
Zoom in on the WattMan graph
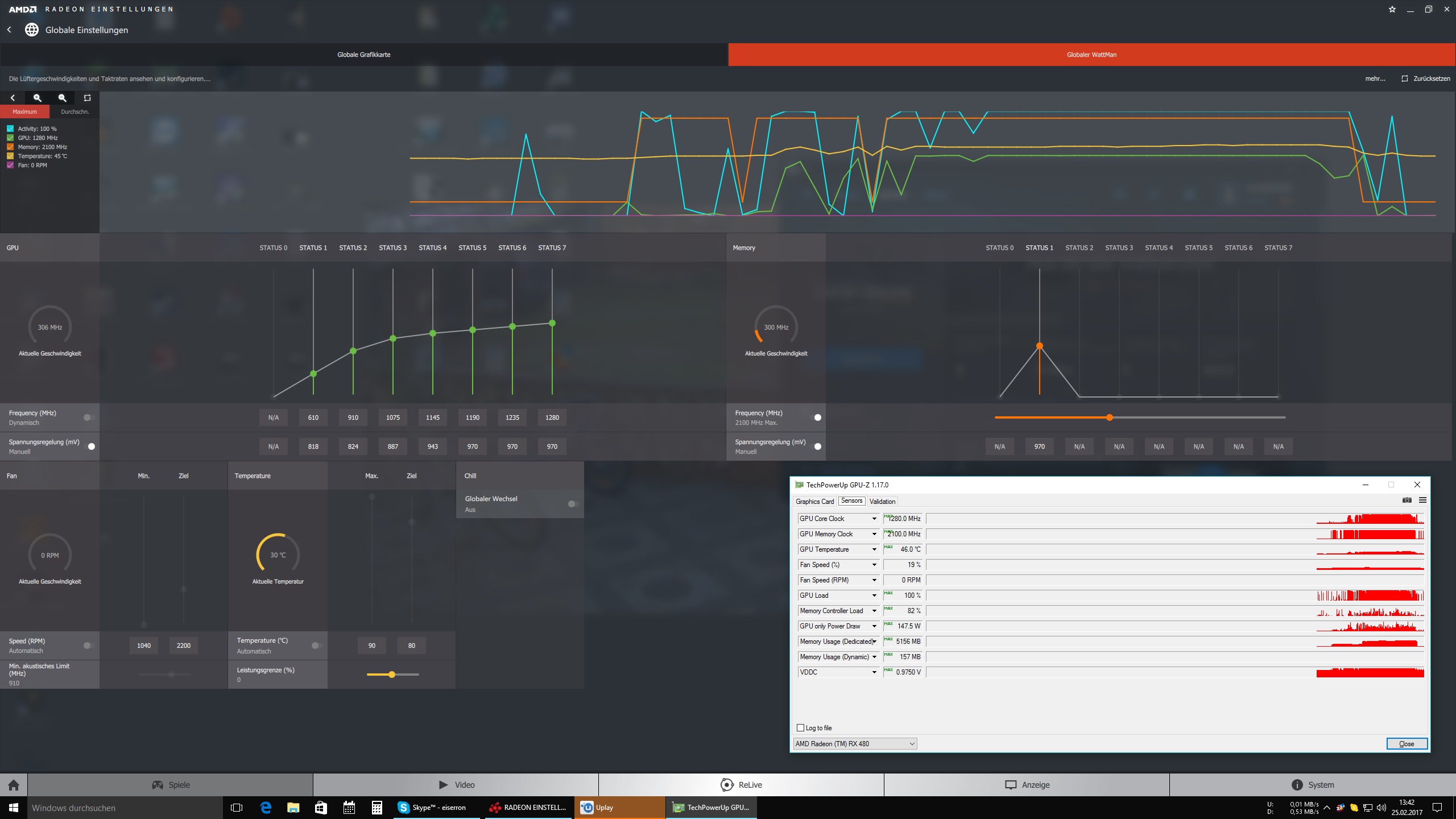(38, 98)
